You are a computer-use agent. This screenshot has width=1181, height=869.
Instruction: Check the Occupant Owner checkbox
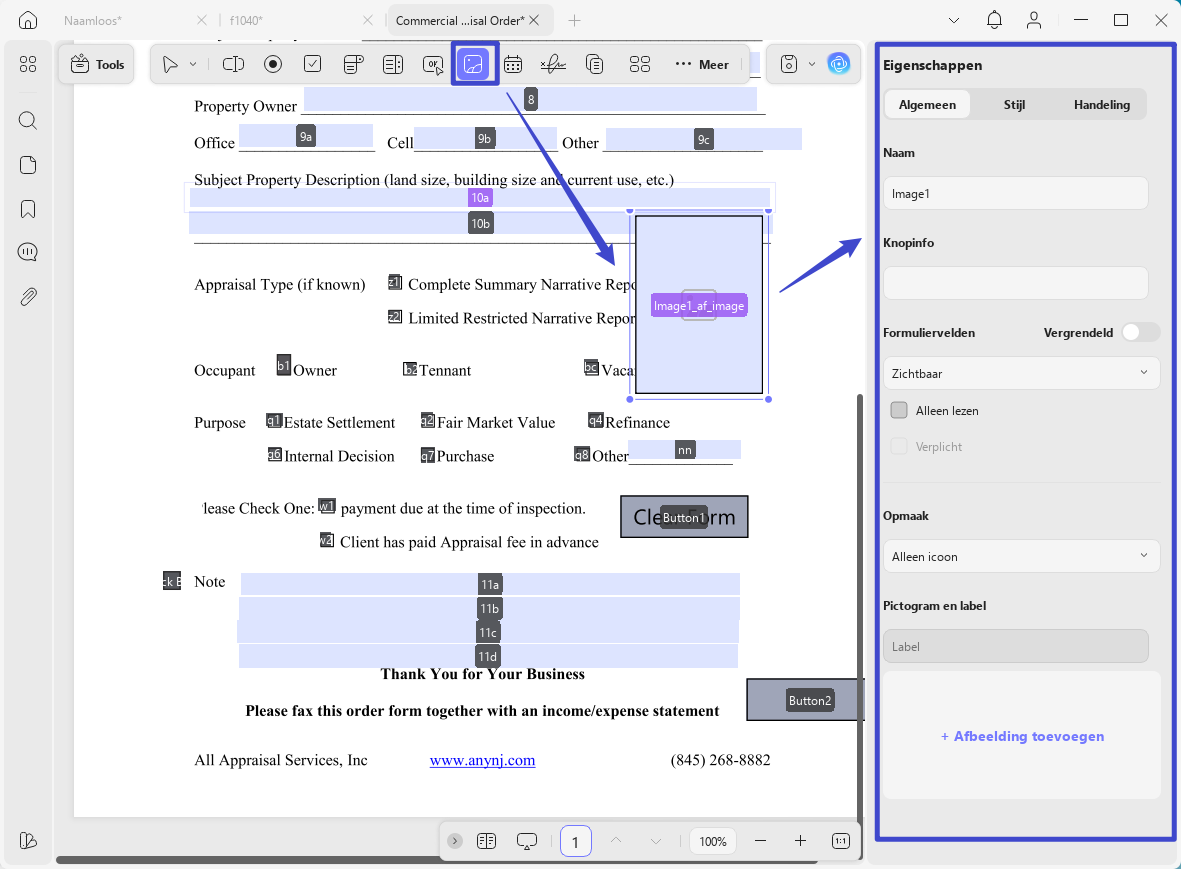283,365
